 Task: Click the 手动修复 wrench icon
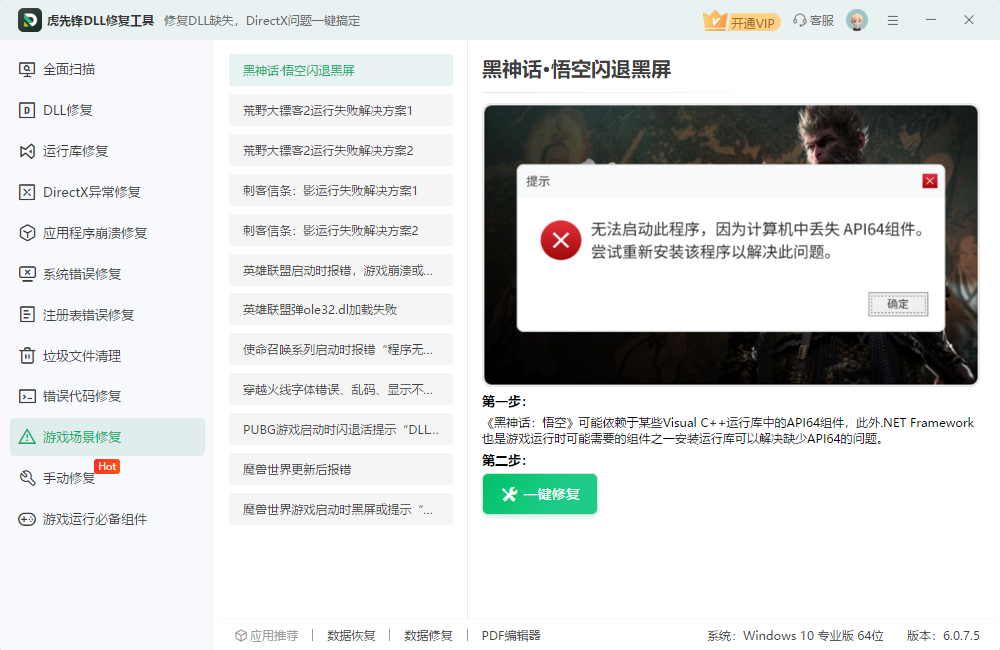coord(27,478)
